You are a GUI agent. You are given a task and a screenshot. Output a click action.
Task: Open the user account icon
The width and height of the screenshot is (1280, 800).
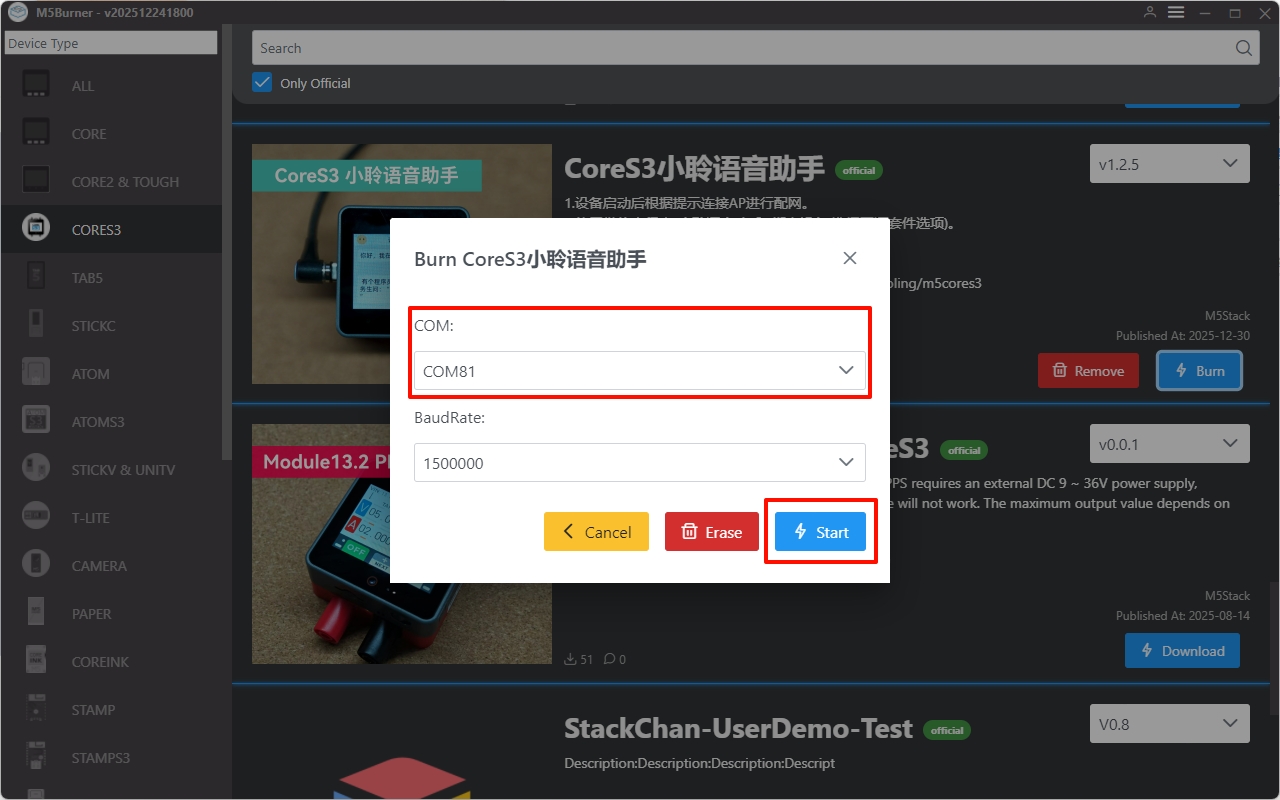tap(1150, 12)
